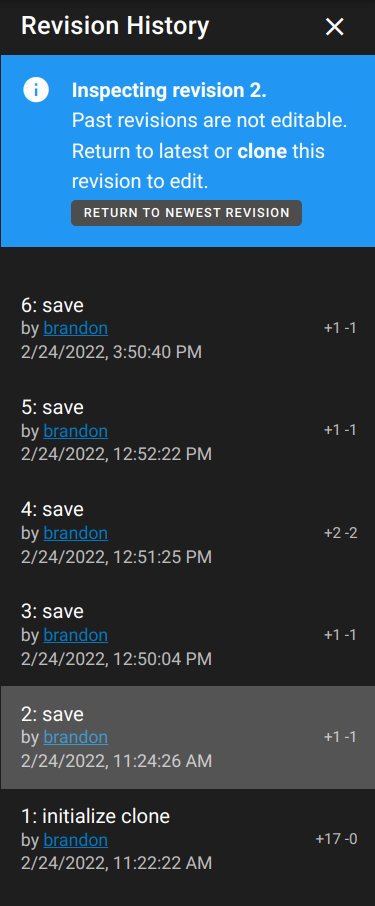Open brandon link under revision 1
The image size is (375, 906).
(x=76, y=840)
